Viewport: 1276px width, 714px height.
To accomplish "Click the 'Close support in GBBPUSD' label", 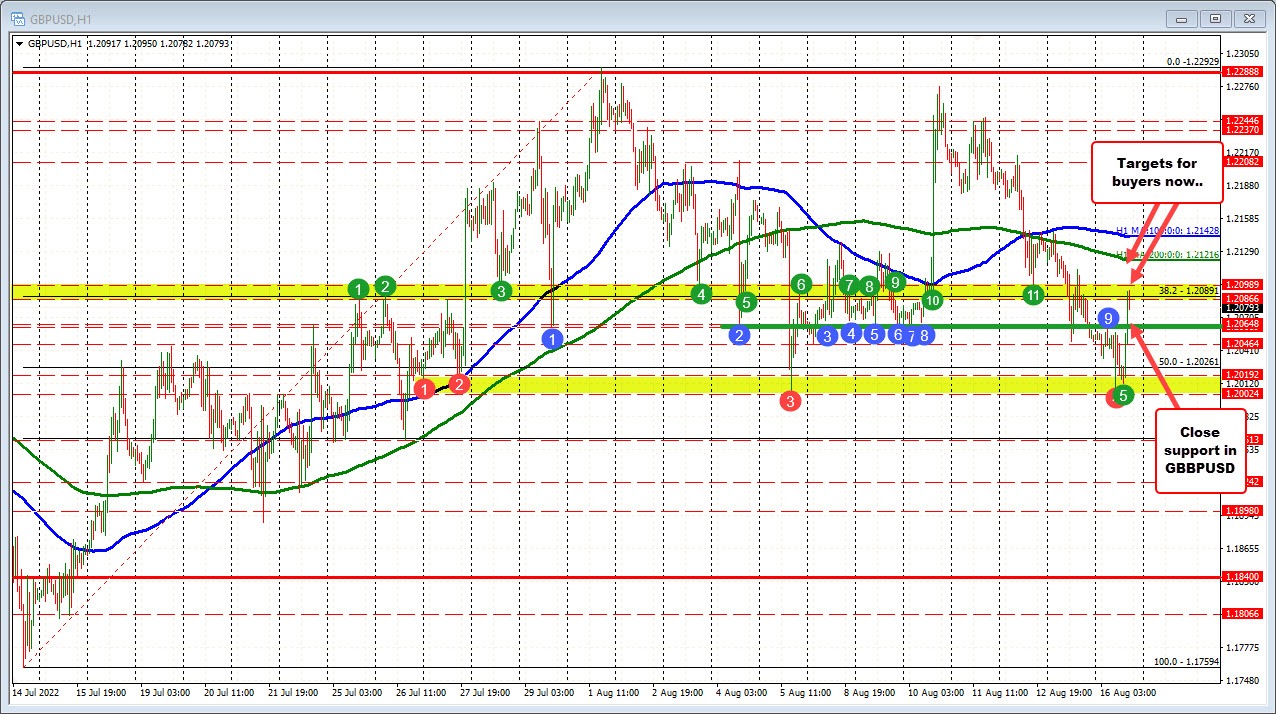I will (1199, 451).
